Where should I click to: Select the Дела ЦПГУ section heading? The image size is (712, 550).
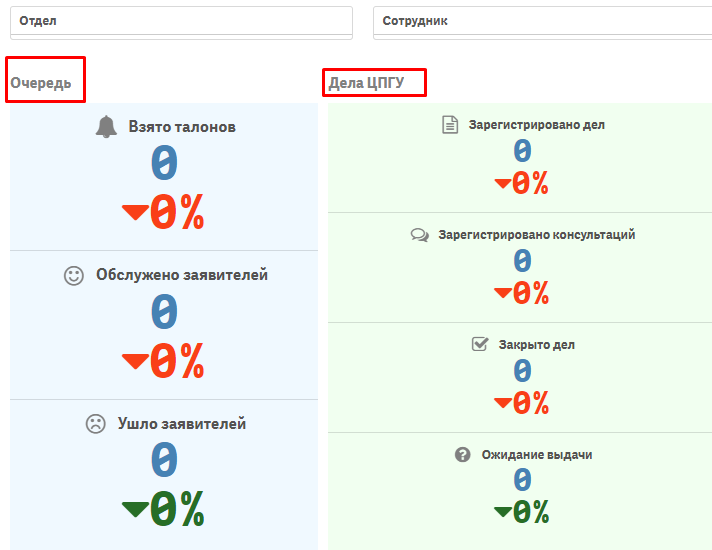(366, 83)
